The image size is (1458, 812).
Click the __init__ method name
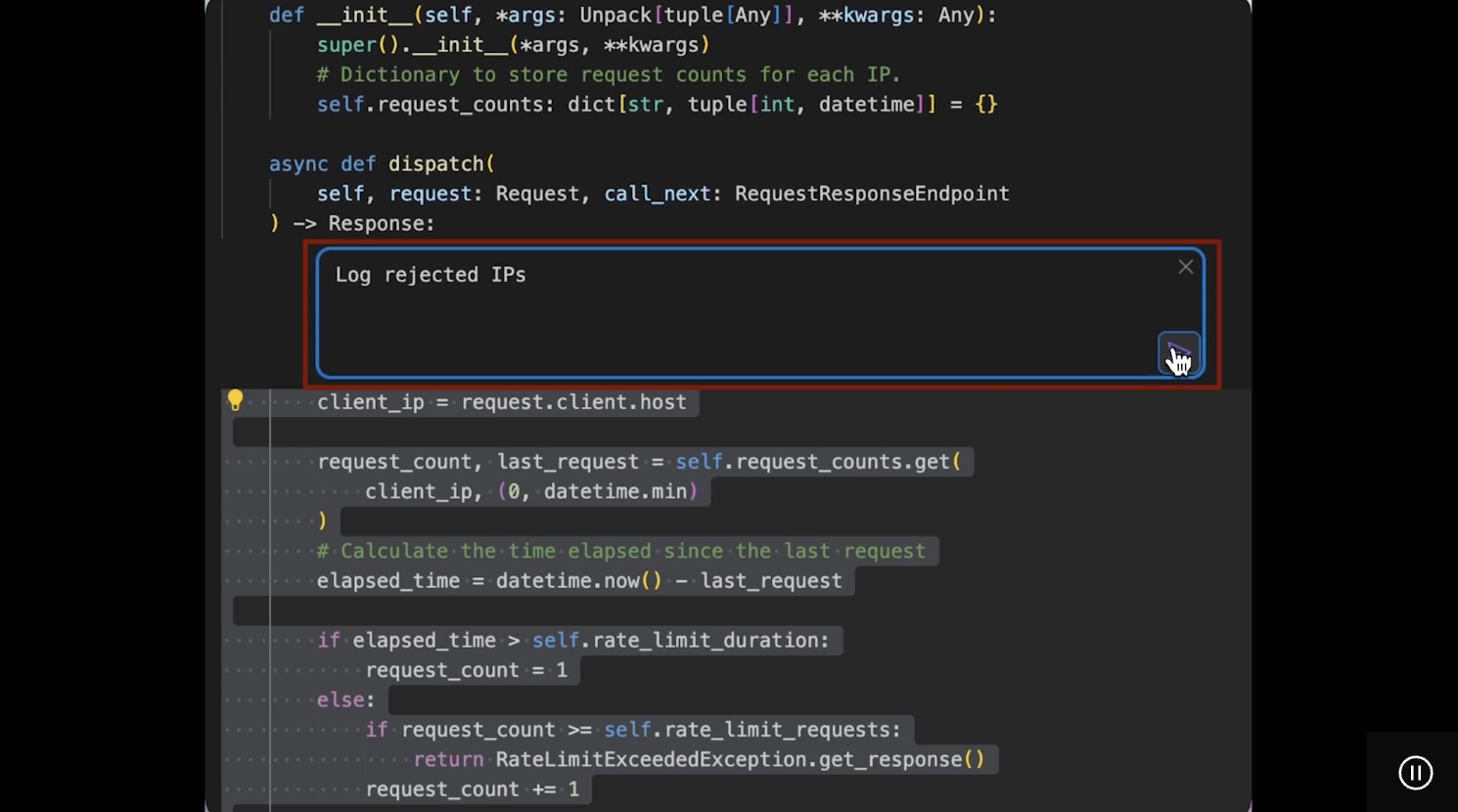coord(364,16)
